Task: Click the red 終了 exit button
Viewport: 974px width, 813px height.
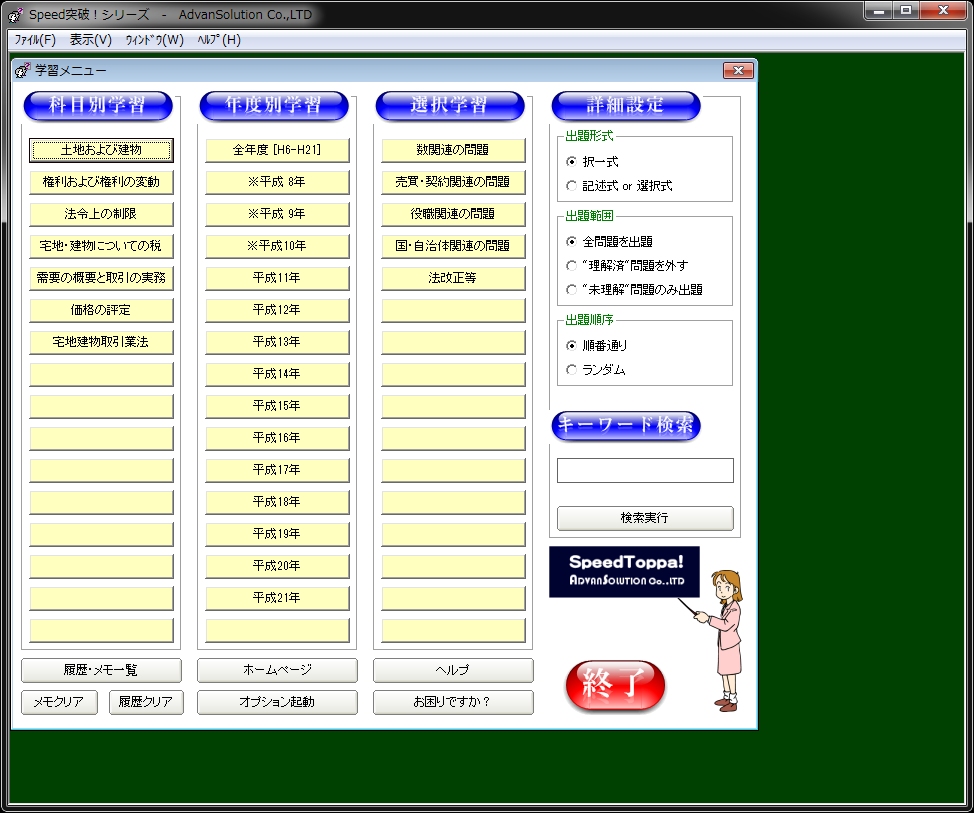Action: click(x=615, y=685)
